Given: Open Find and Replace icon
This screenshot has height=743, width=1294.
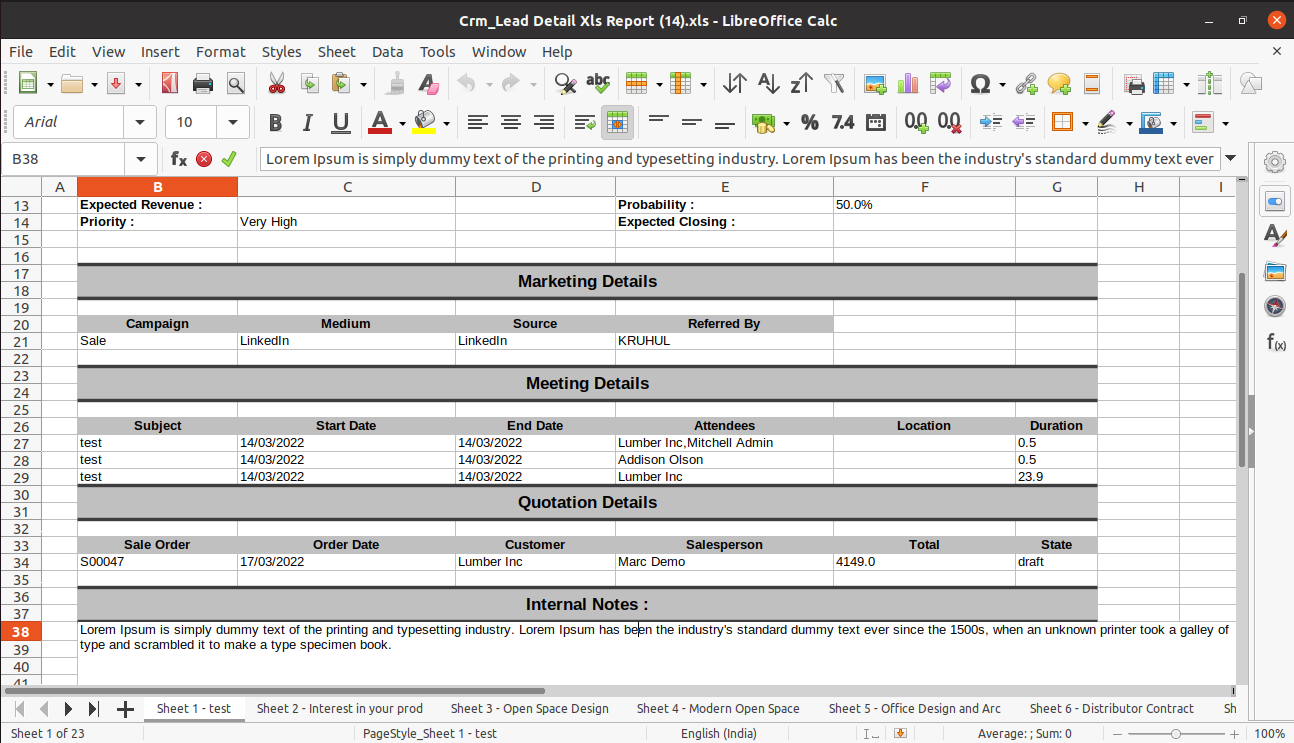Looking at the screenshot, I should tap(566, 84).
